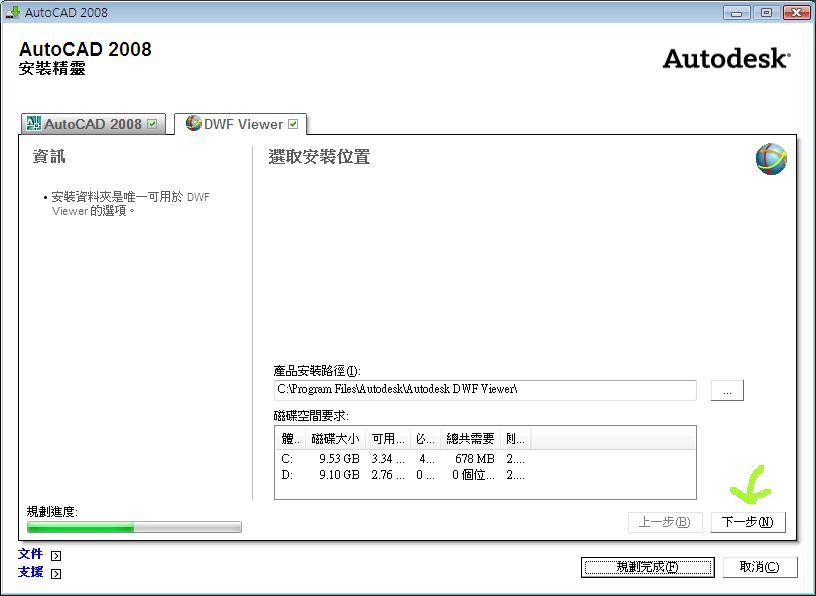Toggle the DWF Viewer tab checkbox
The width and height of the screenshot is (816, 596).
(293, 124)
